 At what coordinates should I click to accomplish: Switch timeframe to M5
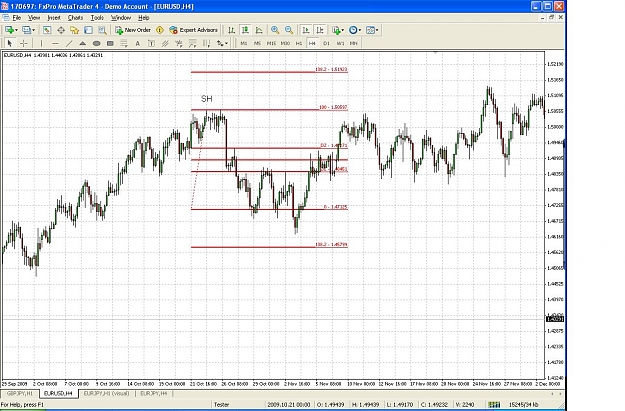point(257,43)
